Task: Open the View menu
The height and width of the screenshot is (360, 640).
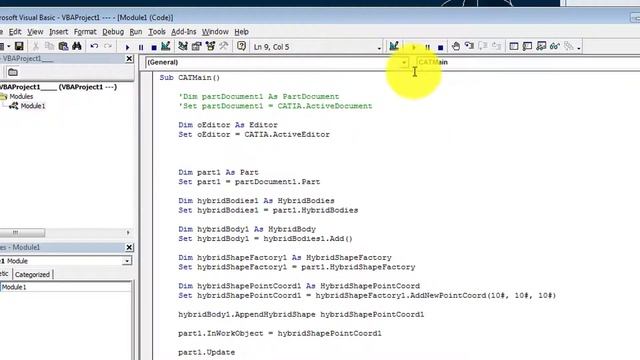Action: 35,32
